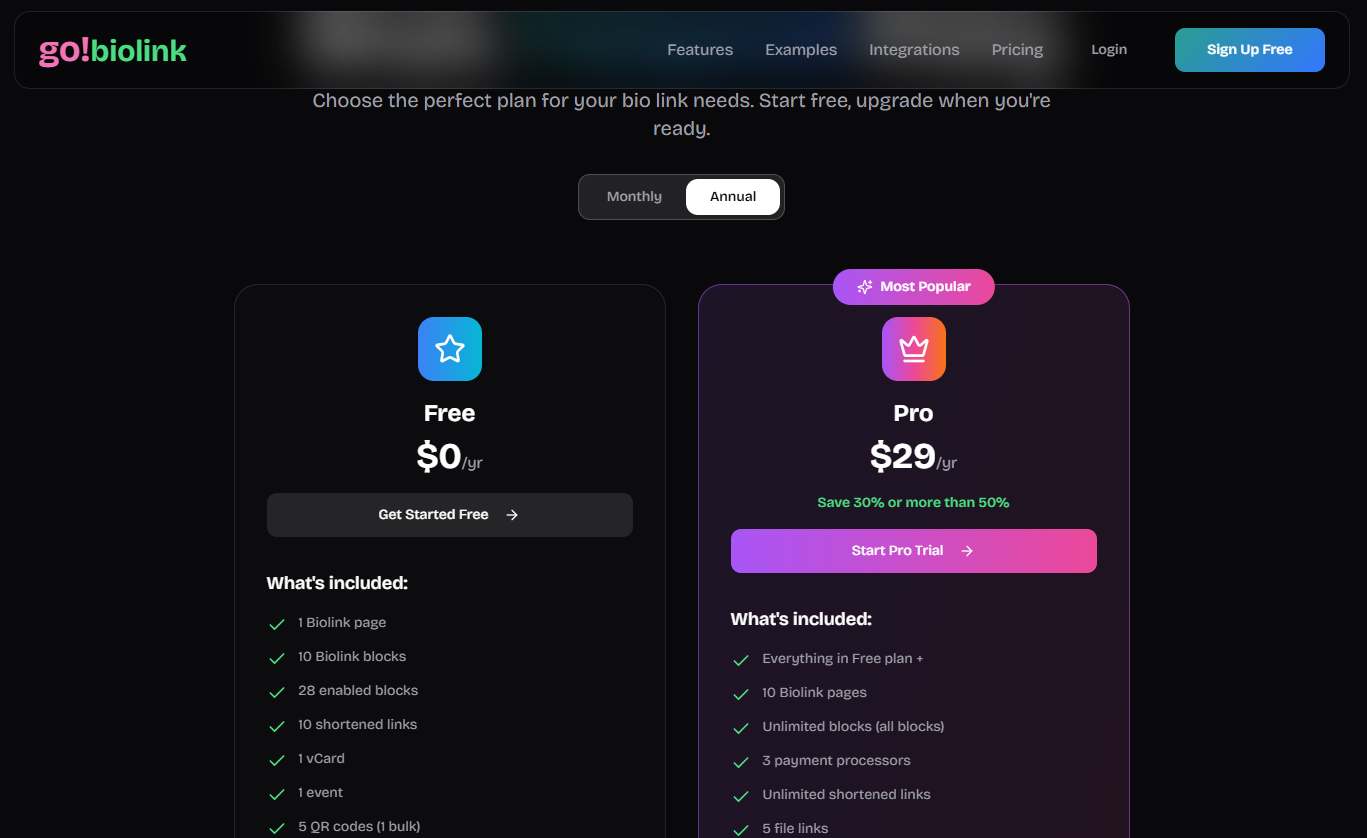The image size is (1367, 838).
Task: Click the Most Popular badge
Action: [914, 287]
